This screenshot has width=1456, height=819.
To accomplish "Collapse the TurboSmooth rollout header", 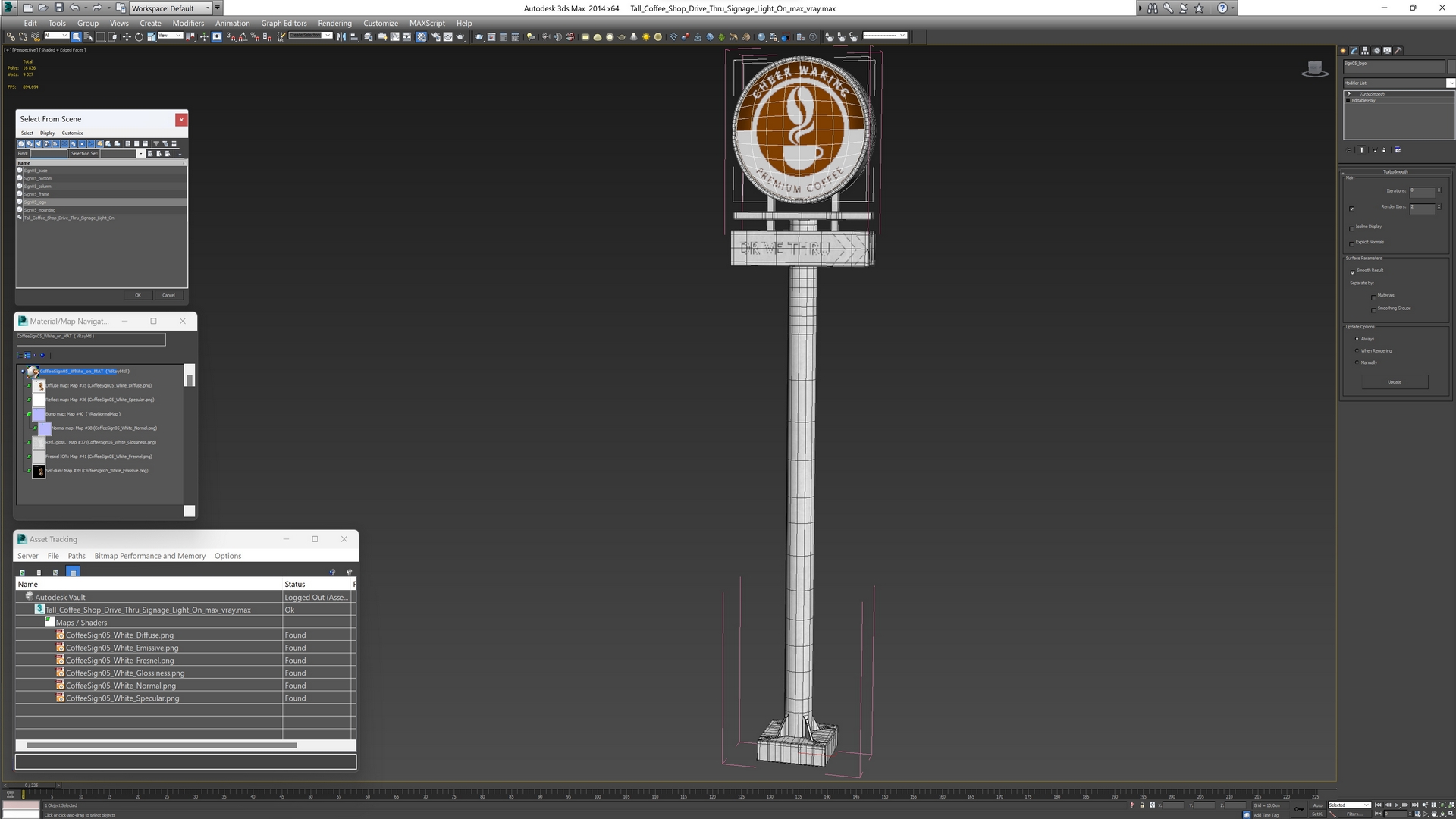I will click(x=1395, y=171).
